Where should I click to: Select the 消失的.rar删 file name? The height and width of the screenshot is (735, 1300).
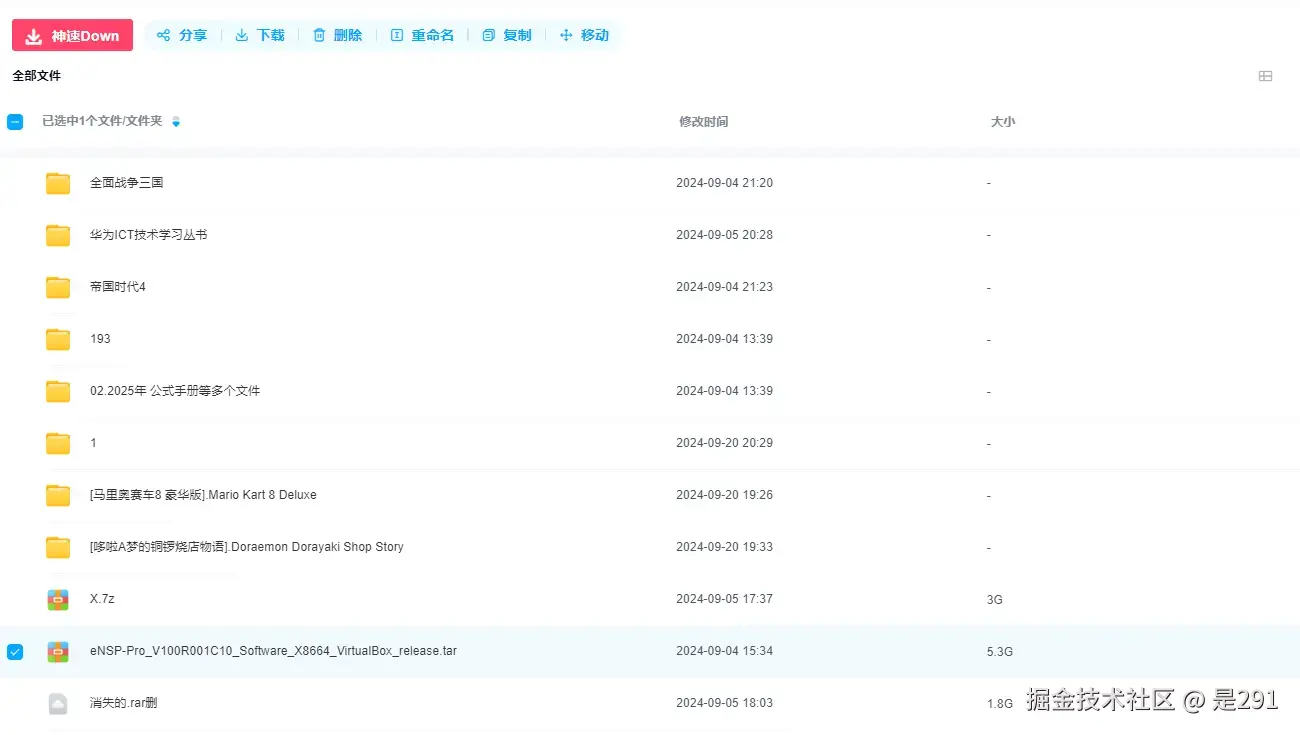coord(123,703)
